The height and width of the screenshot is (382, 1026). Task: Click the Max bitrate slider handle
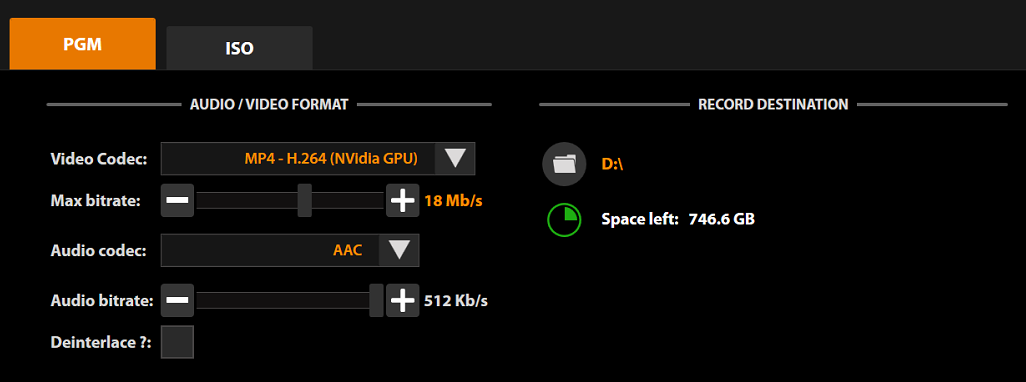(x=304, y=200)
